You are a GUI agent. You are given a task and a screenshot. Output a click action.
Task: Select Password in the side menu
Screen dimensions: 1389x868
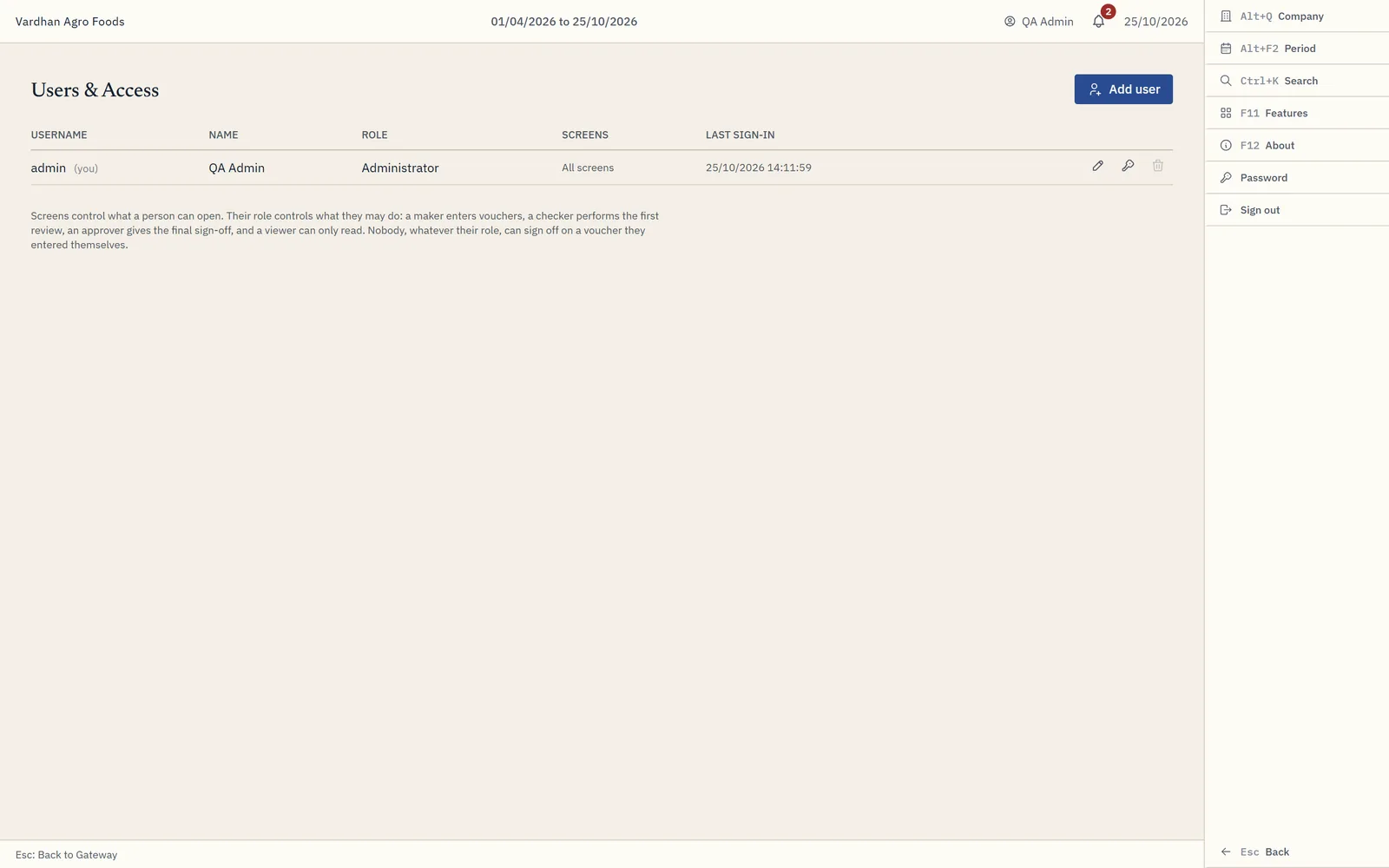1297,178
